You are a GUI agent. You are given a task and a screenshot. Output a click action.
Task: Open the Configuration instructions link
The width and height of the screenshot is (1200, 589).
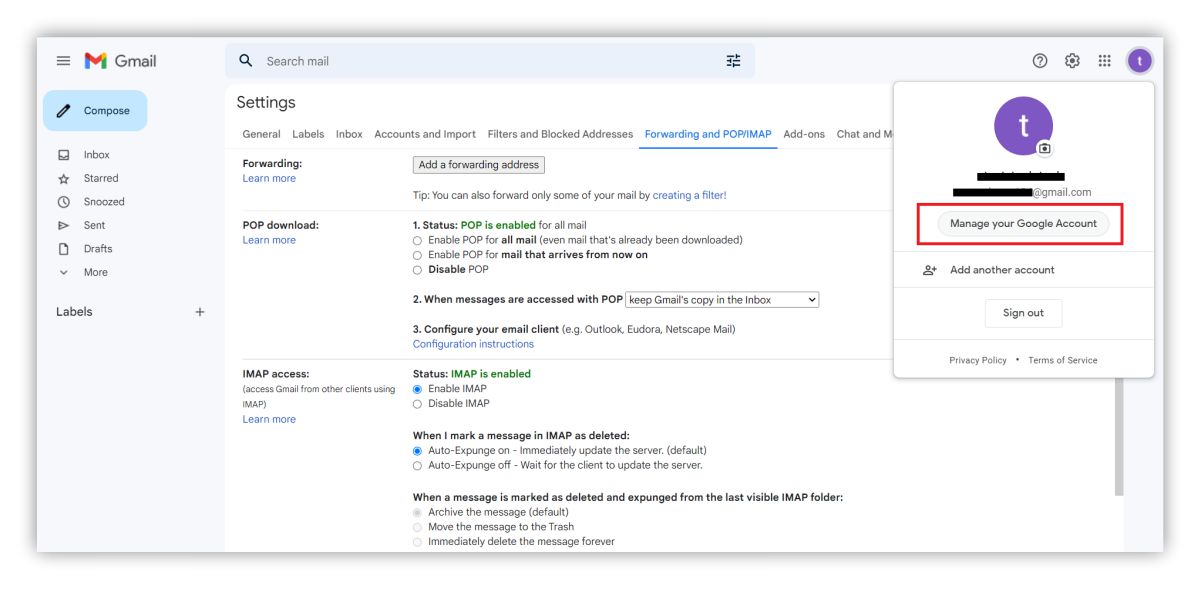pyautogui.click(x=473, y=344)
